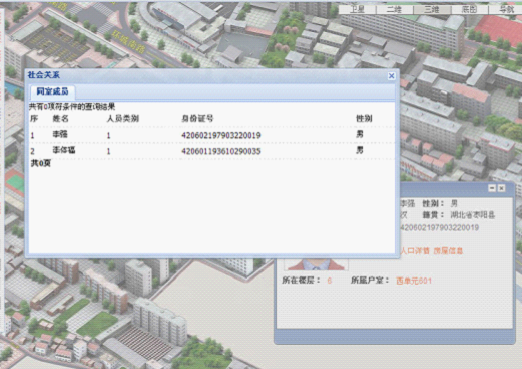Open the 导航 map option

pos(506,9)
